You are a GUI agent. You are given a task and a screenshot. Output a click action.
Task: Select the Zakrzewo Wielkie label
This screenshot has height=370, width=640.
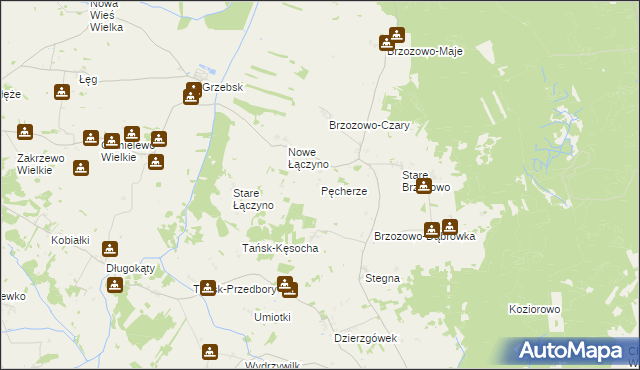tap(40, 164)
